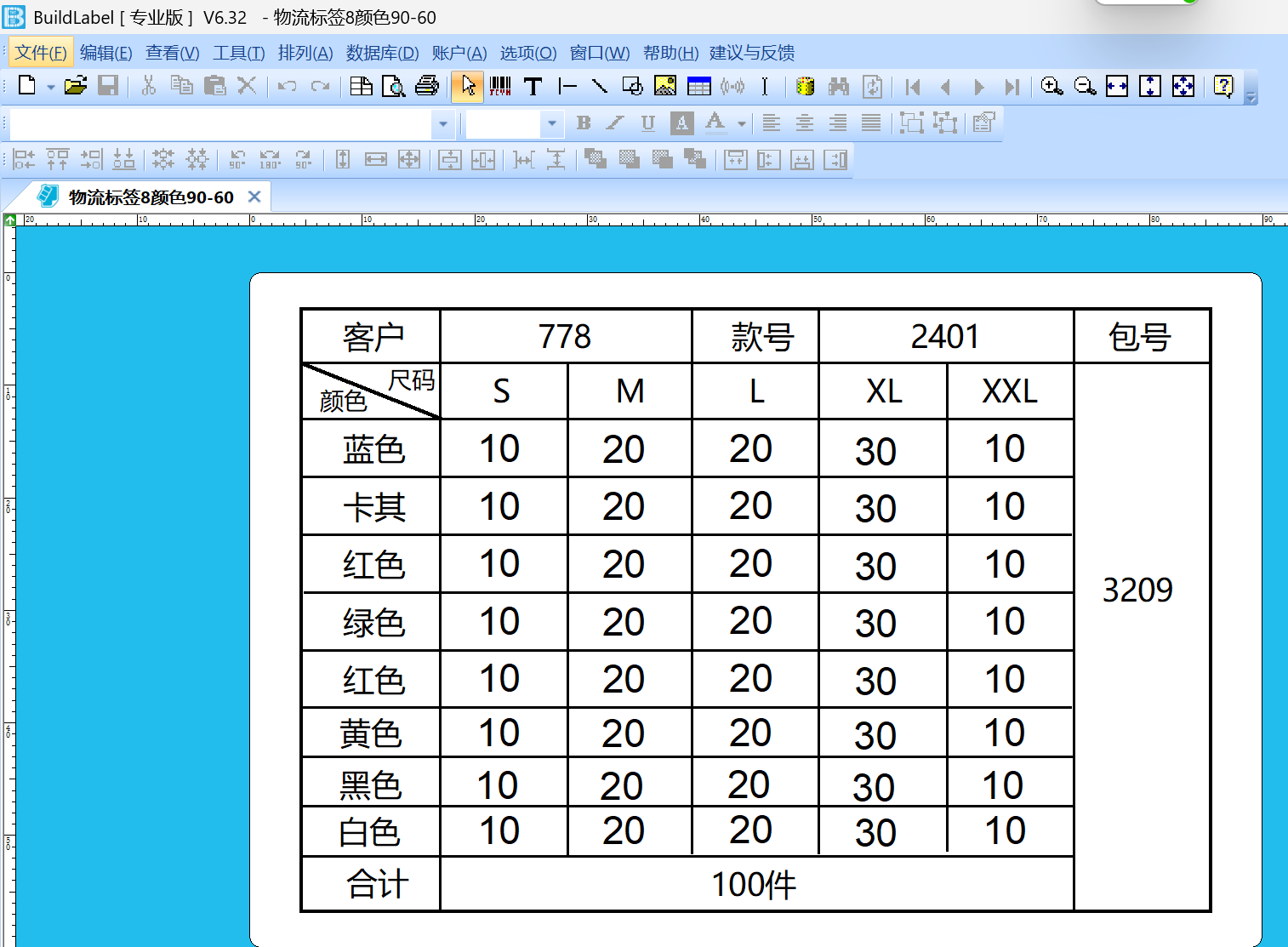Open the 数据库(D) menu
This screenshot has width=1288, height=947.
click(x=383, y=53)
